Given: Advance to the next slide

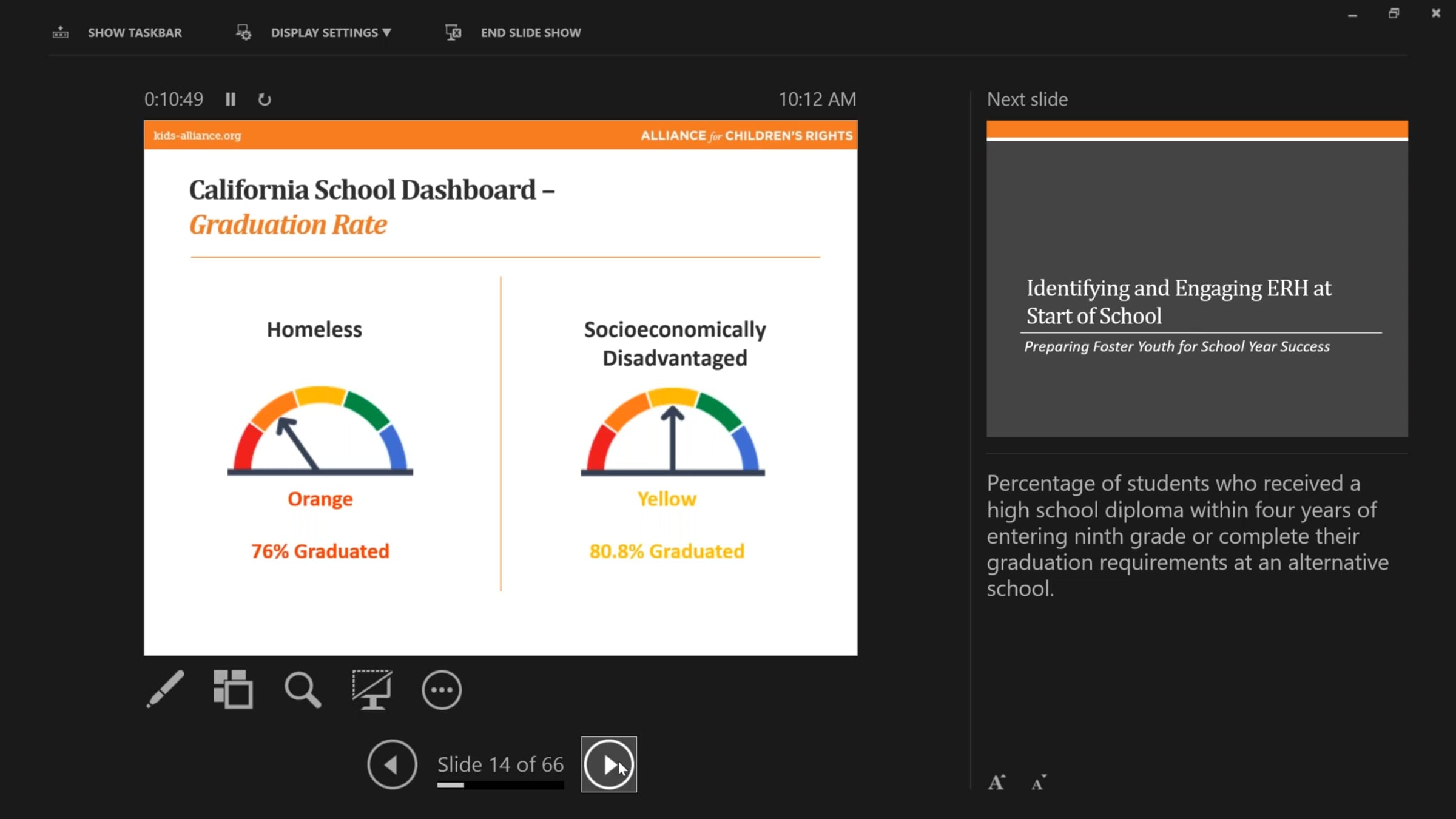Looking at the screenshot, I should tap(609, 764).
